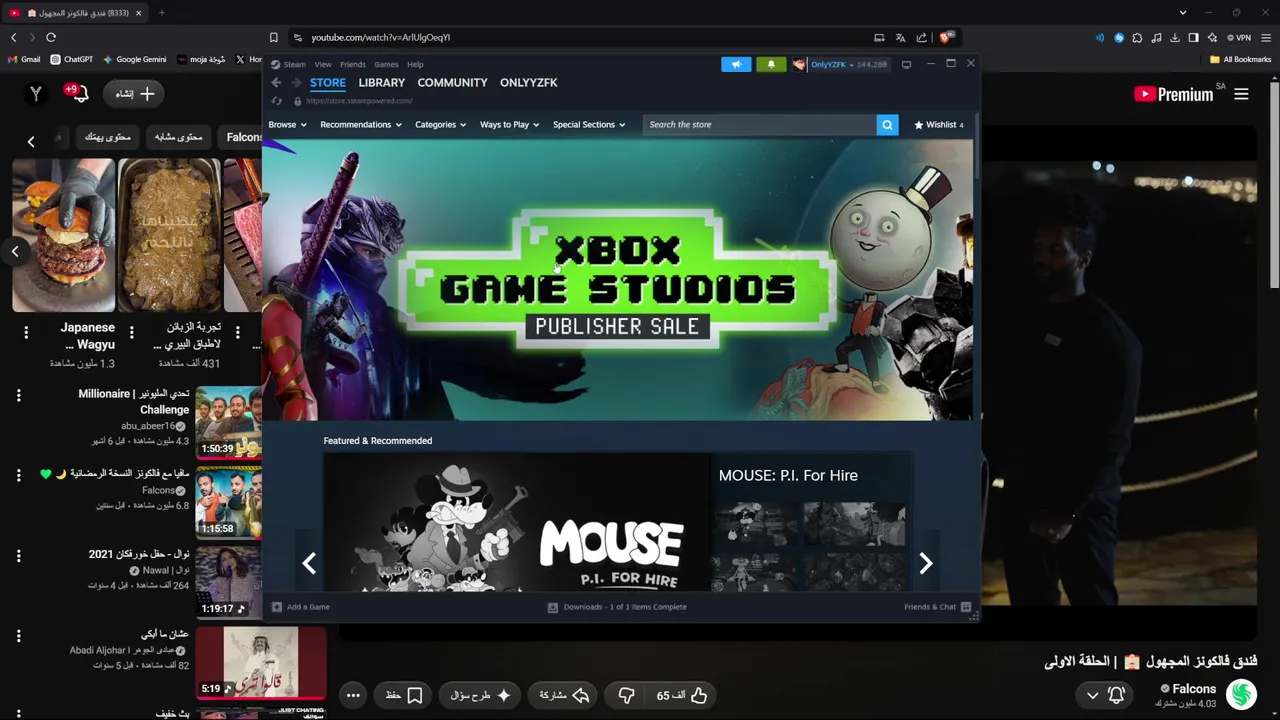Open the ONLYYZFK profile tab
Viewport: 1280px width, 720px height.
pyautogui.click(x=529, y=83)
